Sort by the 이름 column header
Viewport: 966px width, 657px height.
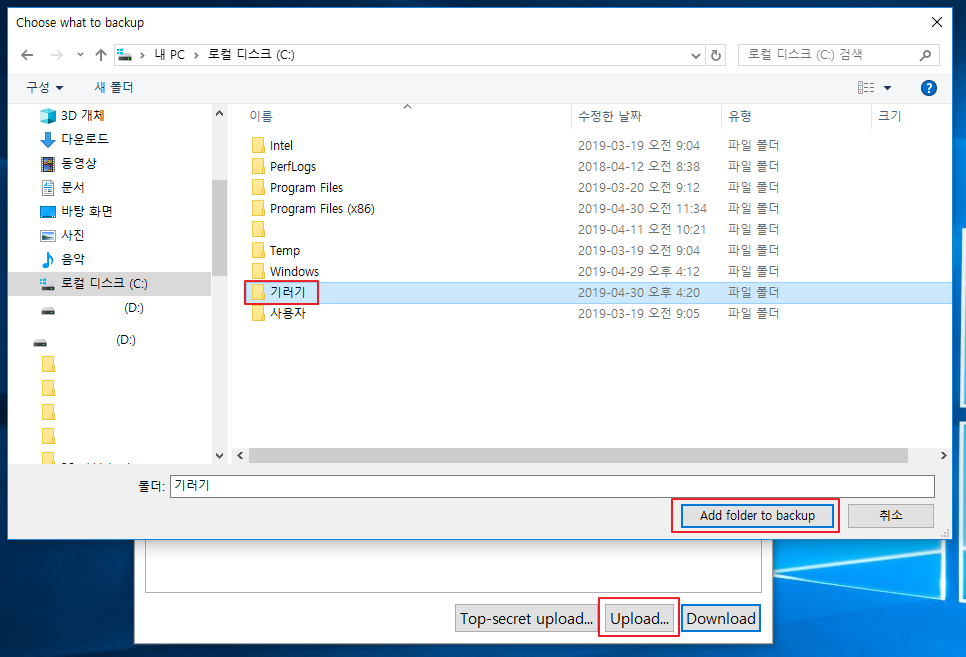pyautogui.click(x=261, y=116)
